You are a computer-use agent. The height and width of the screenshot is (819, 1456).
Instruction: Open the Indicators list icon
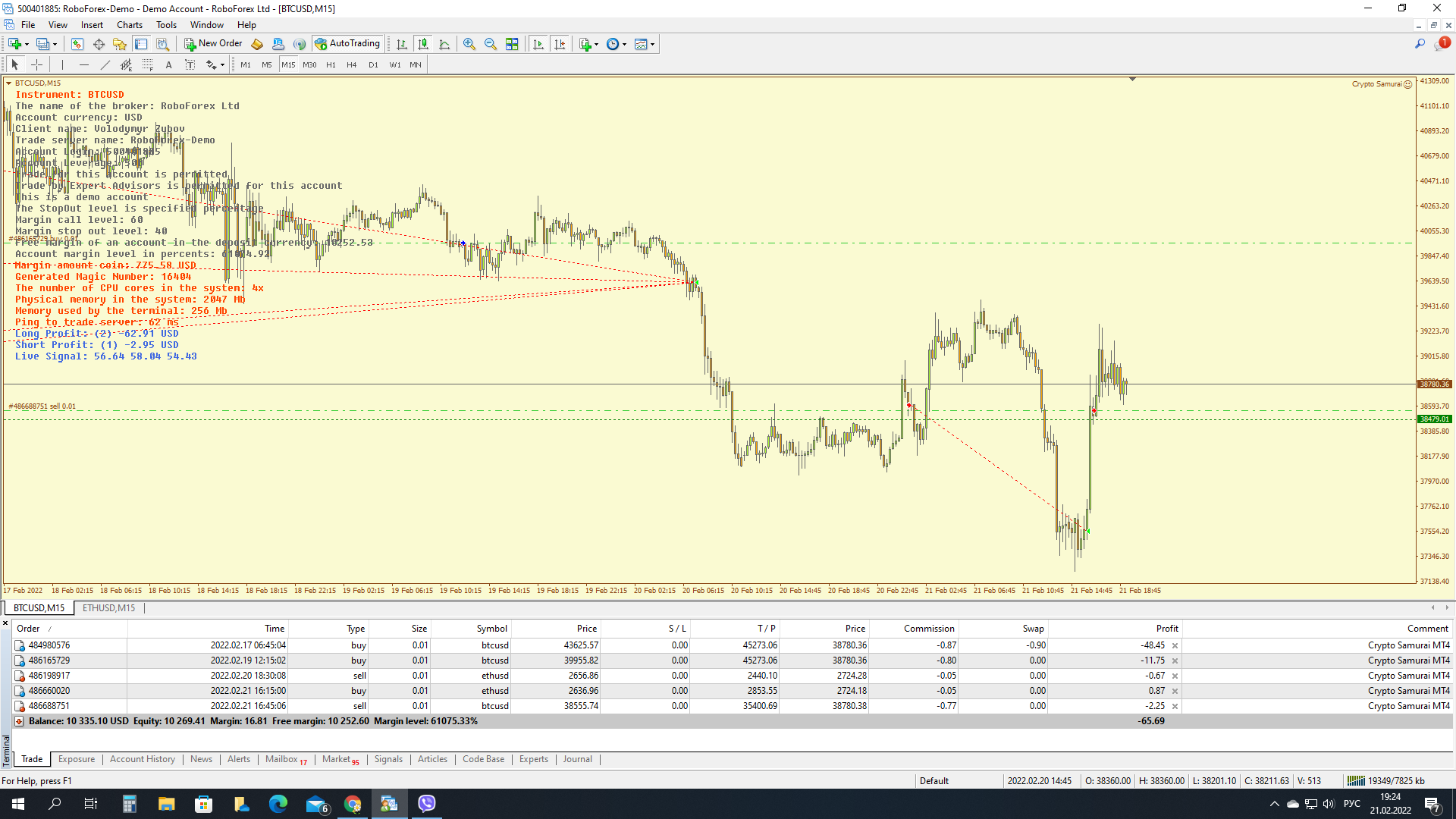[x=585, y=44]
